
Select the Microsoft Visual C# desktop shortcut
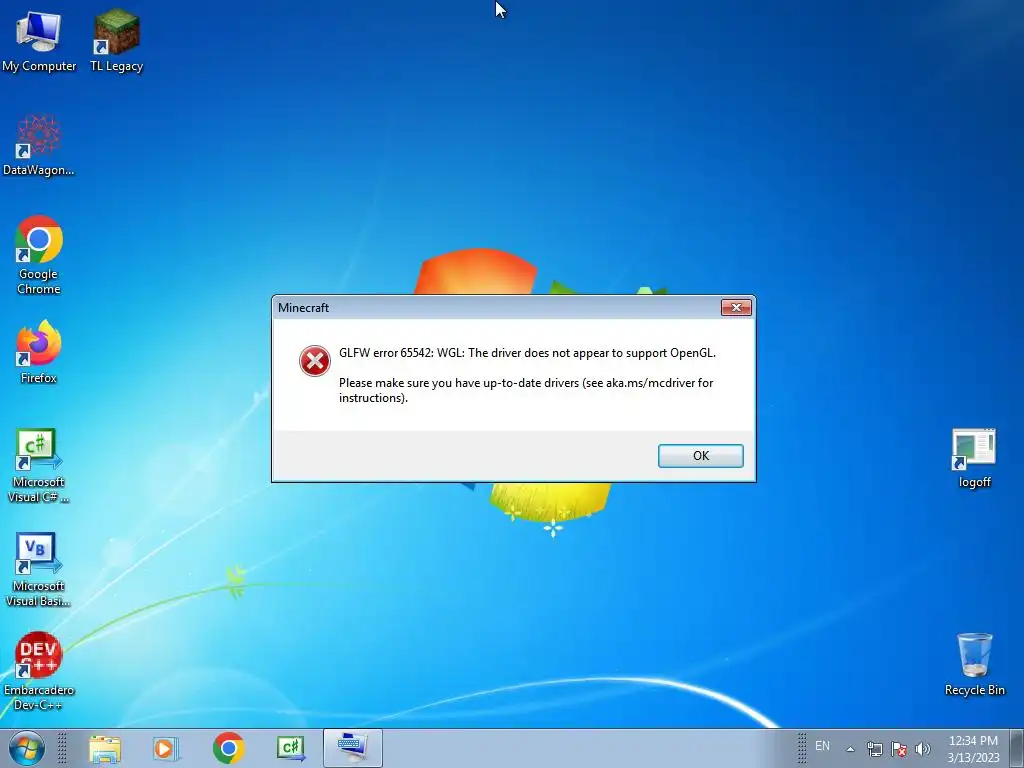click(39, 465)
